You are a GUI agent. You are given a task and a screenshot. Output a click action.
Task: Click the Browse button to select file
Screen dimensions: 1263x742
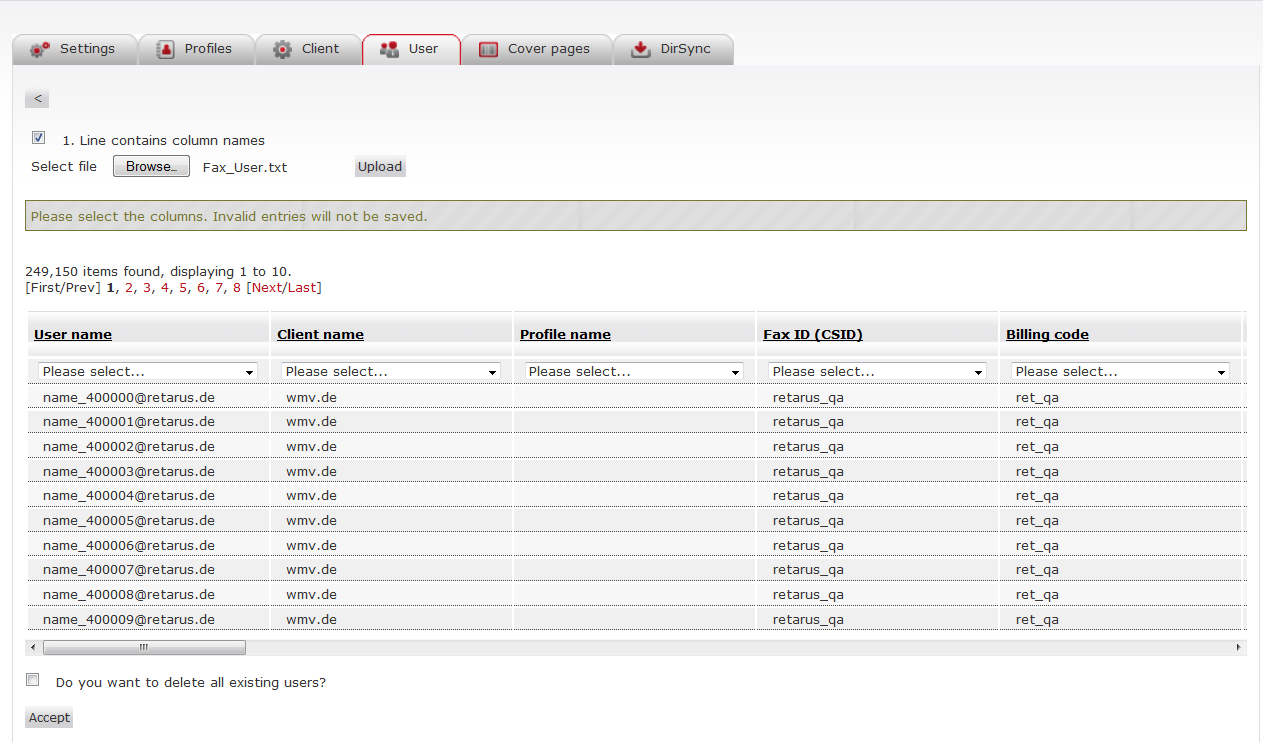(151, 167)
